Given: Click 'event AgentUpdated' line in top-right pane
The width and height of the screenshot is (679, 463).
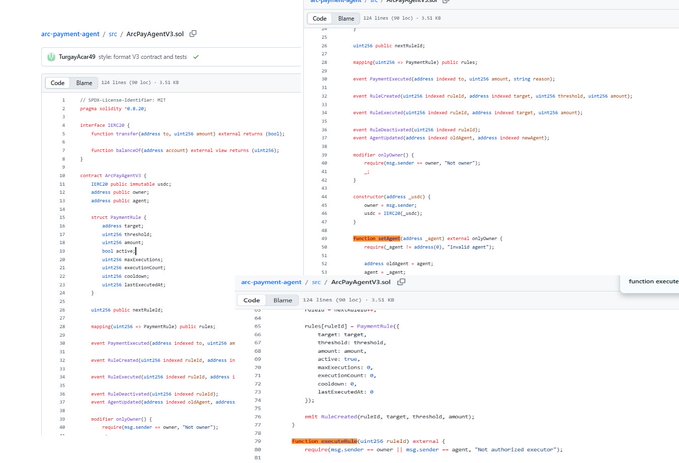Looking at the screenshot, I should [x=451, y=138].
